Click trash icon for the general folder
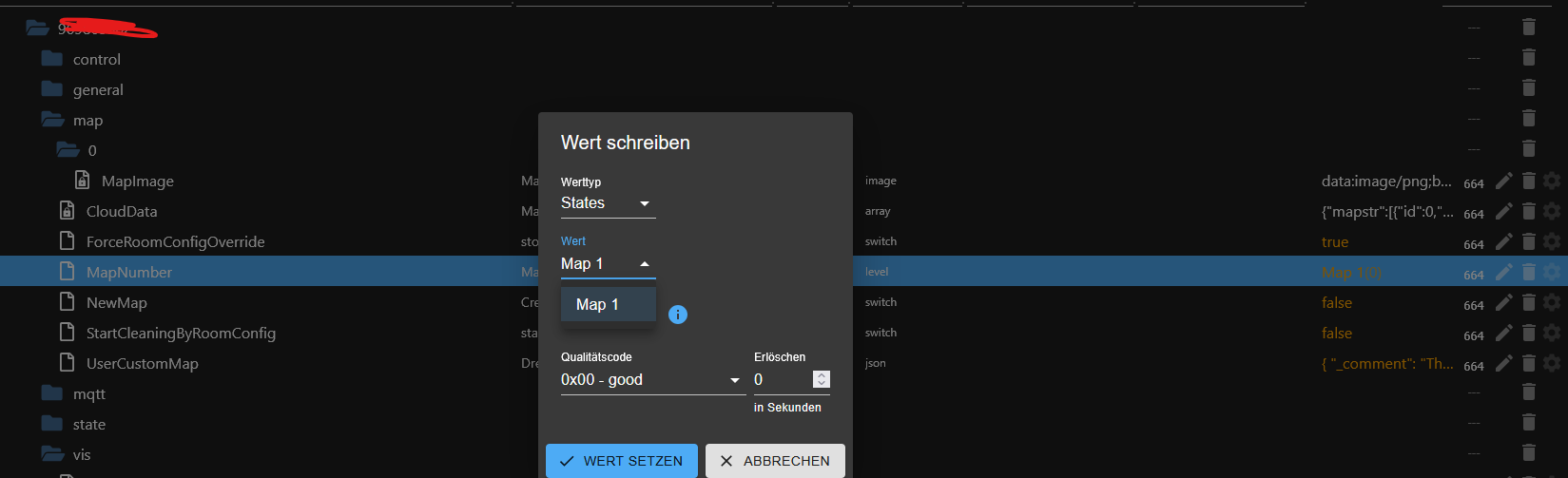1568x478 pixels. 1528,88
